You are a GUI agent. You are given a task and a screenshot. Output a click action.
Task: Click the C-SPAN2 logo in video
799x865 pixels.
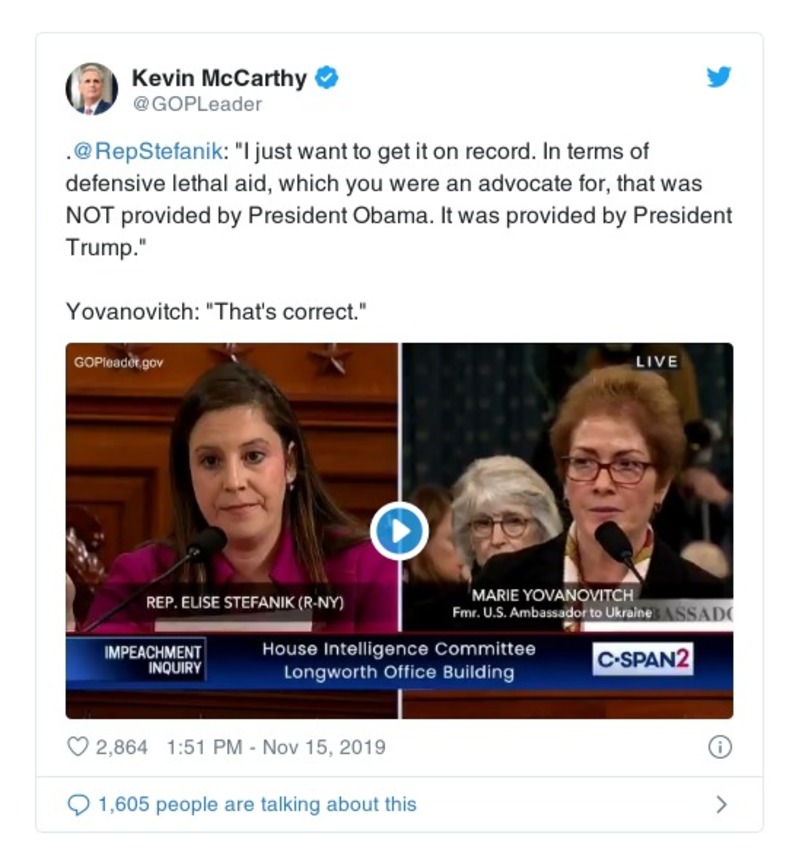(x=643, y=660)
